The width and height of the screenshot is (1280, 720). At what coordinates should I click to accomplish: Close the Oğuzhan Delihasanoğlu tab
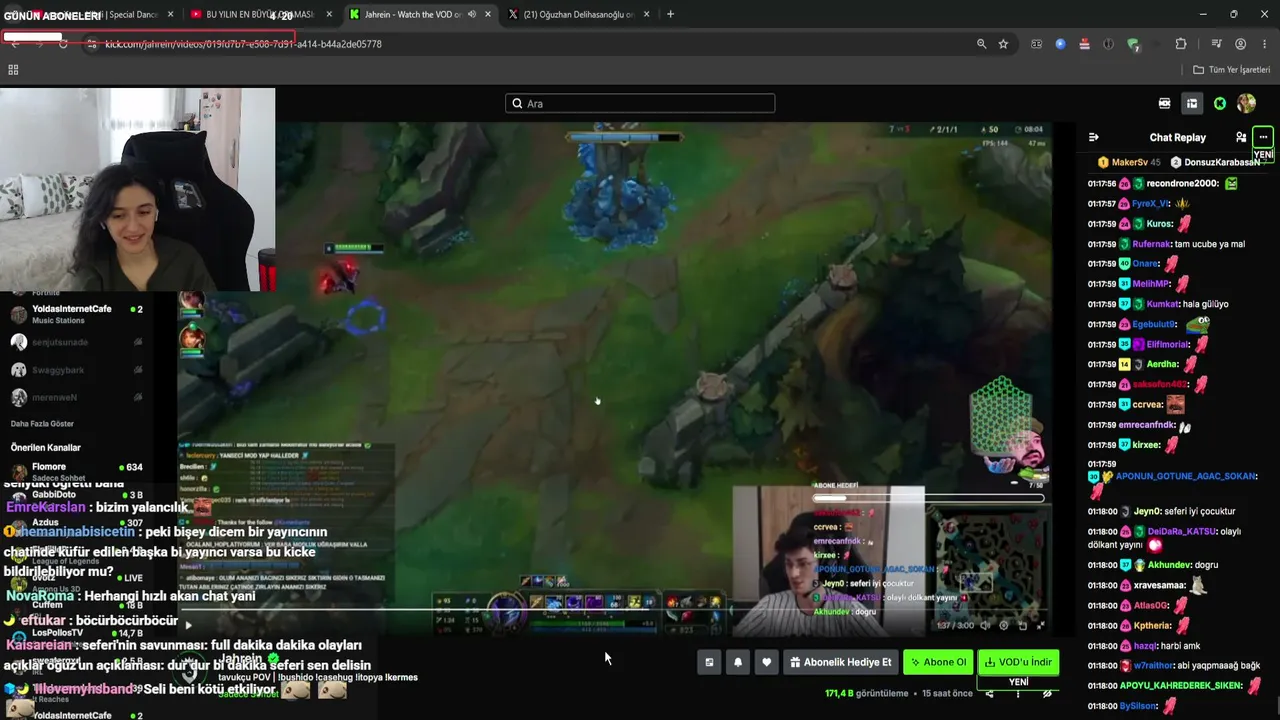(x=647, y=14)
